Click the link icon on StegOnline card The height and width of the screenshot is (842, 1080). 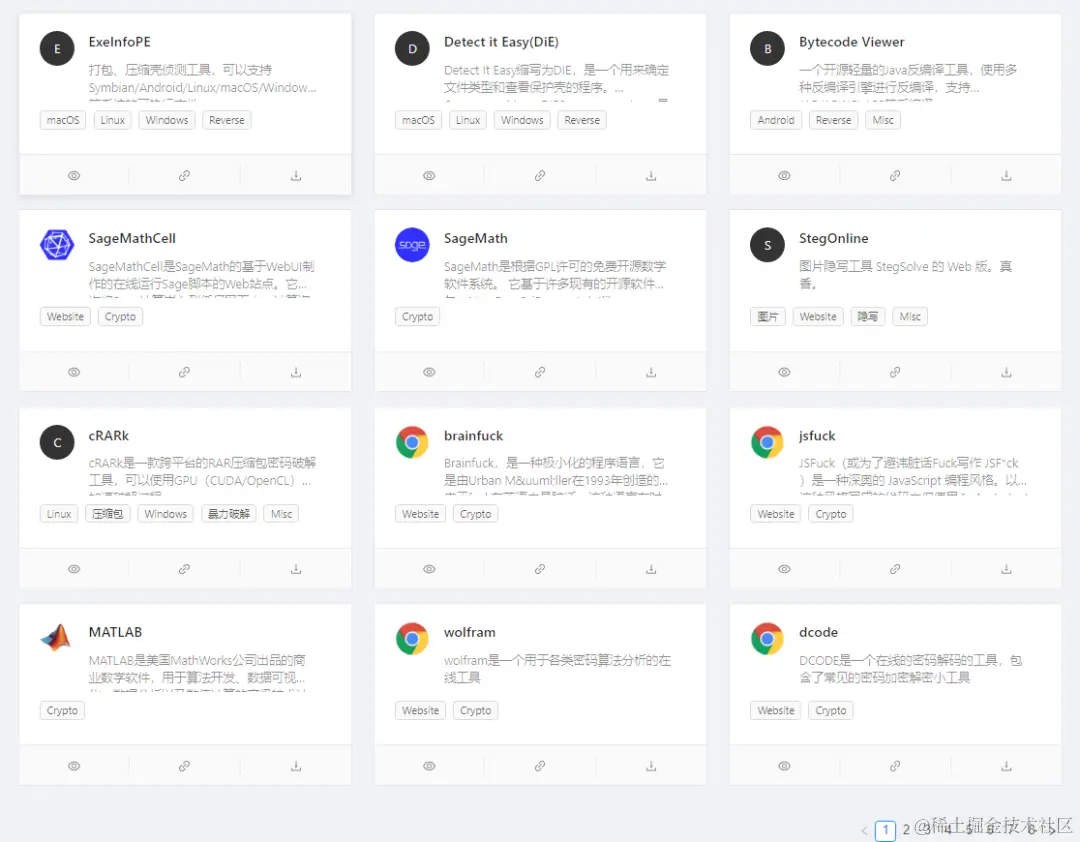point(894,371)
